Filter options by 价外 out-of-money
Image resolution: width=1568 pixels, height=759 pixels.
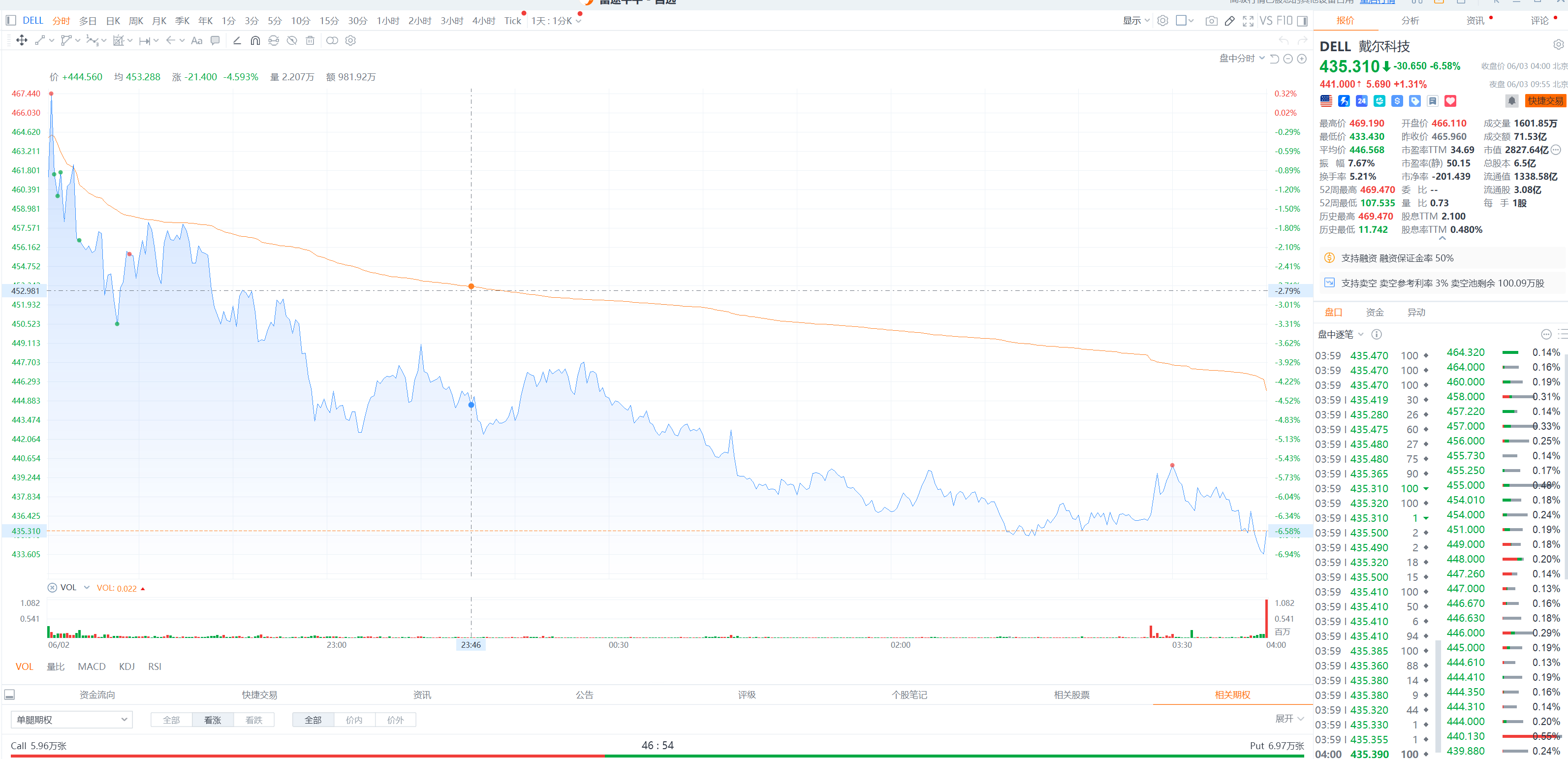[396, 720]
